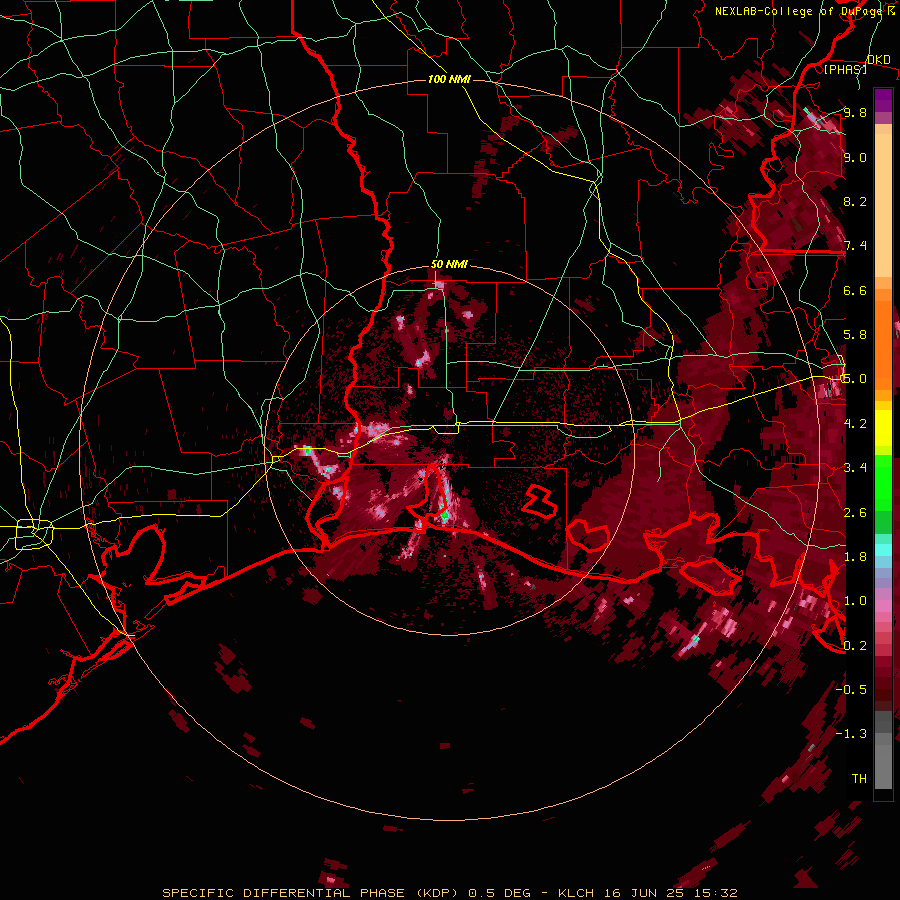Viewport: 900px width, 900px height.
Task: Click the cyan color bar segment
Action: point(883,550)
